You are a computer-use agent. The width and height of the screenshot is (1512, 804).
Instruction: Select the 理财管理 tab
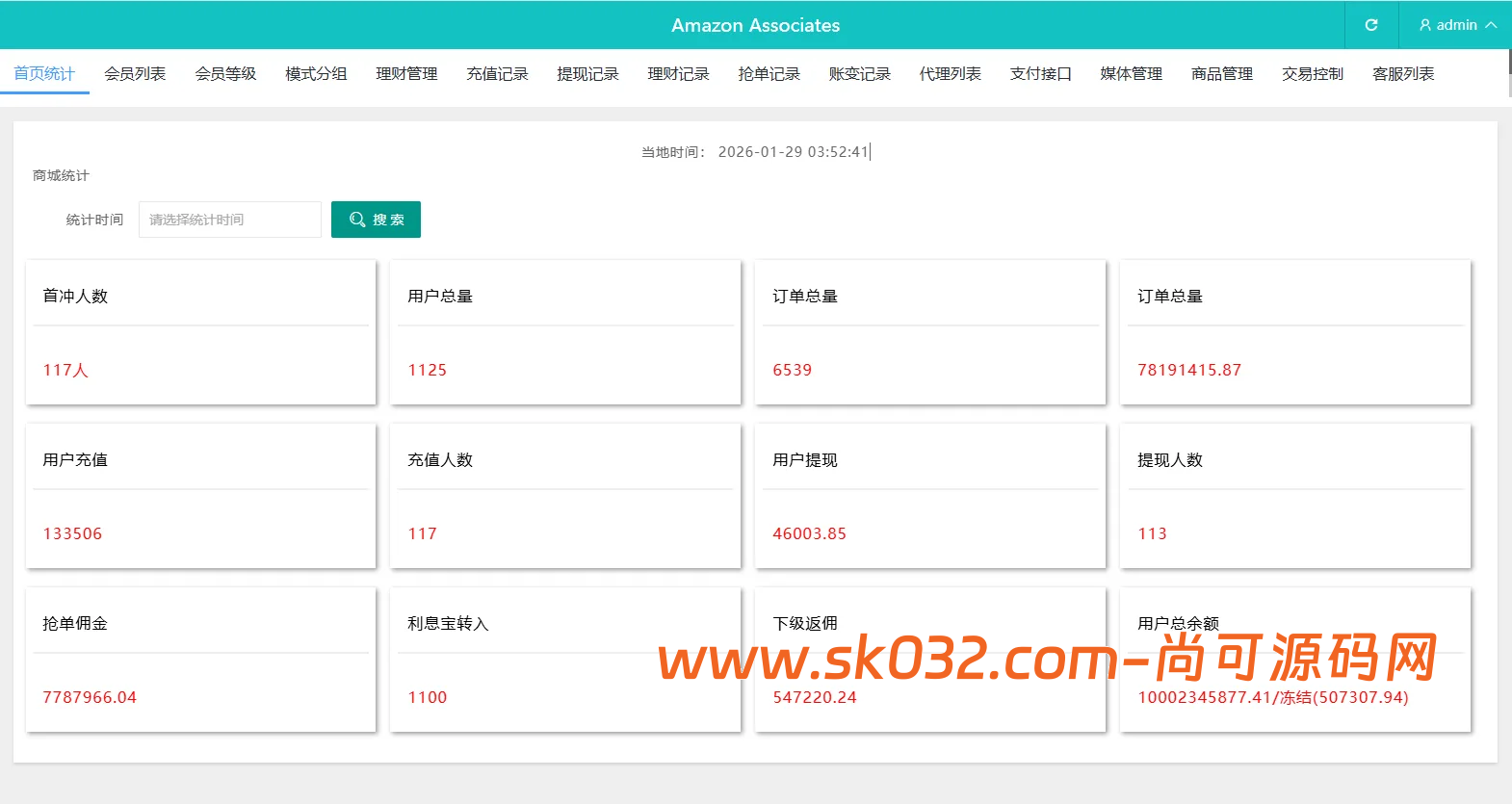coord(406,73)
